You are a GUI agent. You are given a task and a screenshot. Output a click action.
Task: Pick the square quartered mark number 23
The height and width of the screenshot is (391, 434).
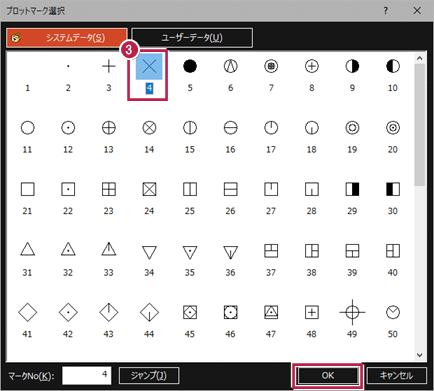109,189
